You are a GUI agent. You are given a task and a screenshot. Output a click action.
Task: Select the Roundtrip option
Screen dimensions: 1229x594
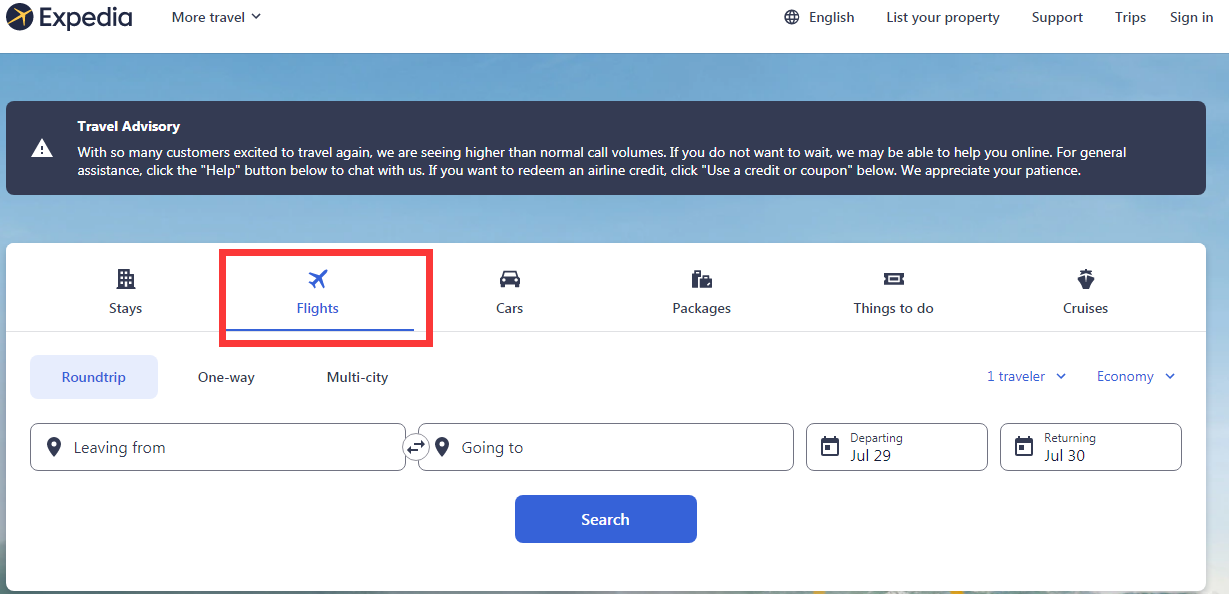[94, 377]
